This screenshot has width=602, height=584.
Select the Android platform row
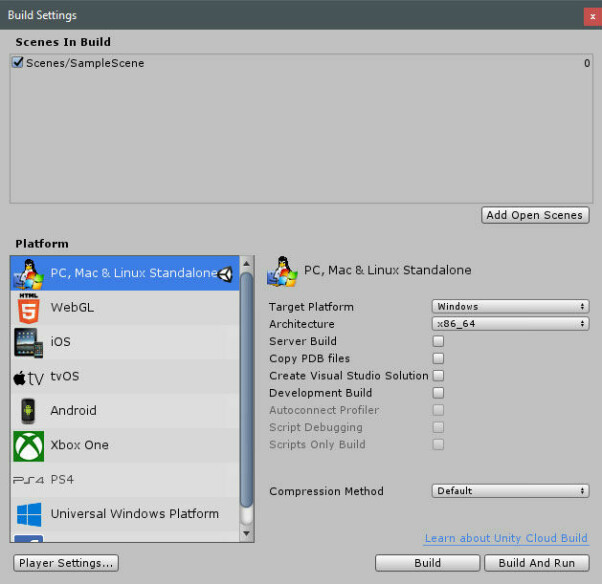(125, 411)
